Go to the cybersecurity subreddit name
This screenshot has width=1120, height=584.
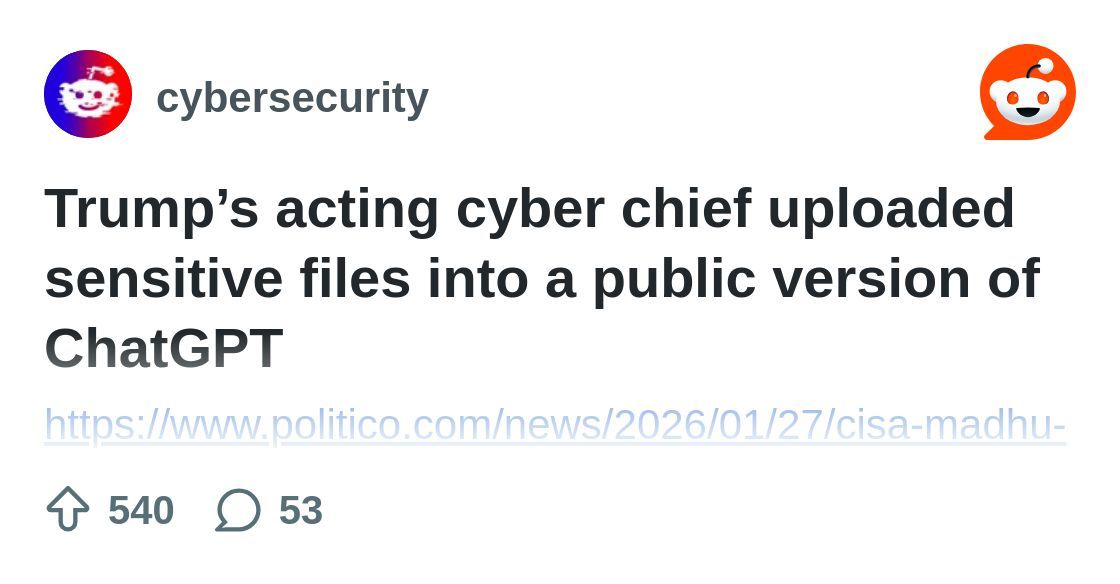(x=292, y=98)
